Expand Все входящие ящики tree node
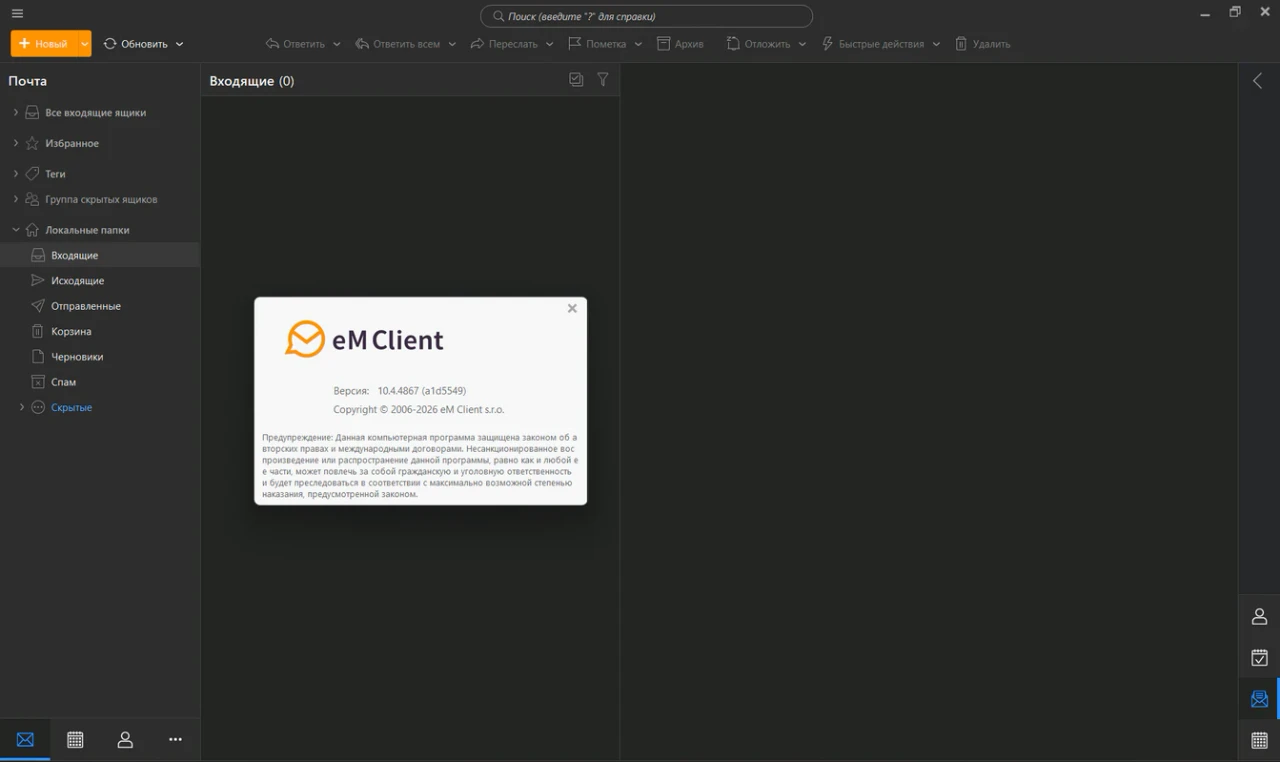Screen dimensions: 1280x762 coord(16,113)
